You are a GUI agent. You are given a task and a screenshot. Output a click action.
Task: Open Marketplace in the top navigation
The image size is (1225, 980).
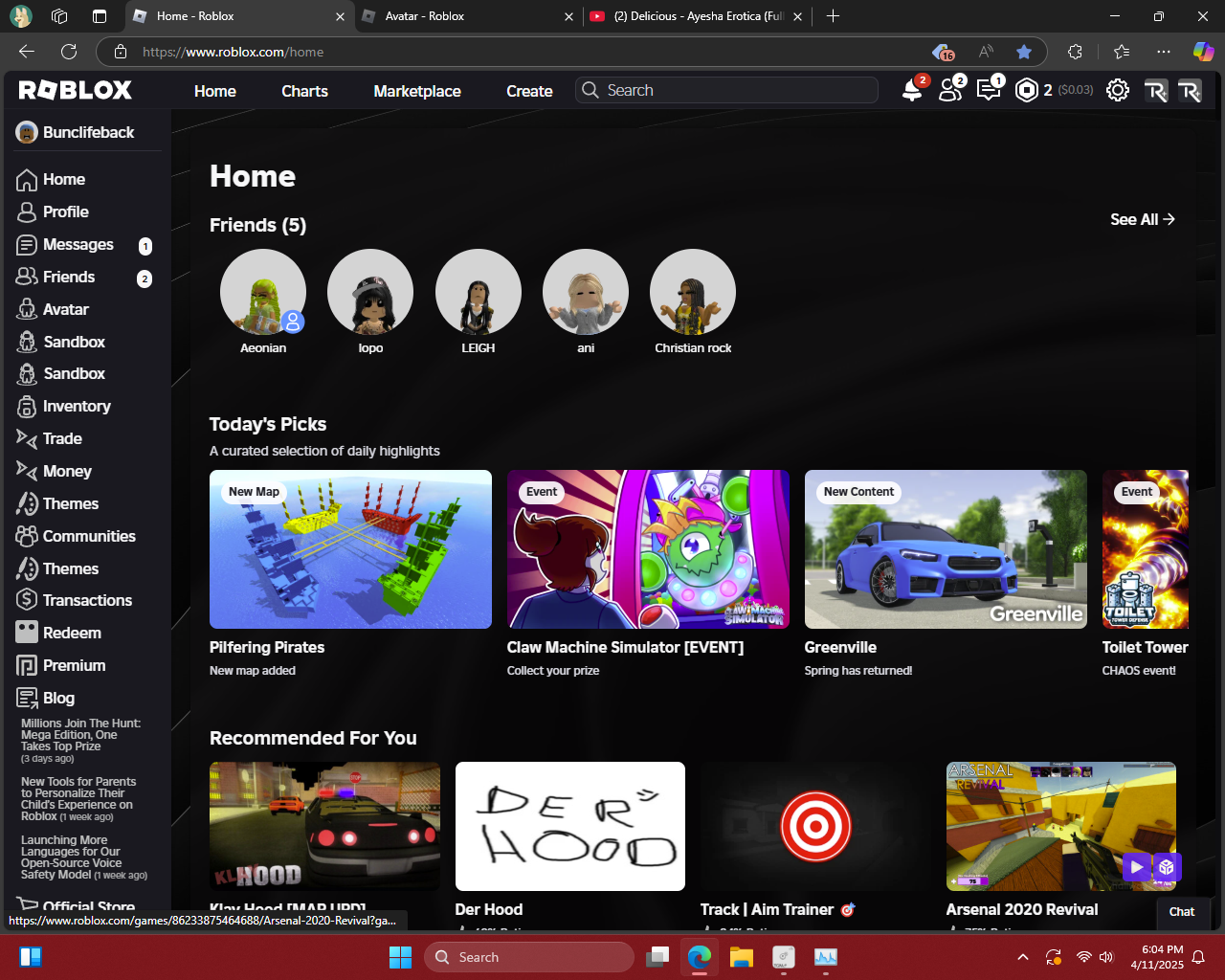[x=417, y=91]
